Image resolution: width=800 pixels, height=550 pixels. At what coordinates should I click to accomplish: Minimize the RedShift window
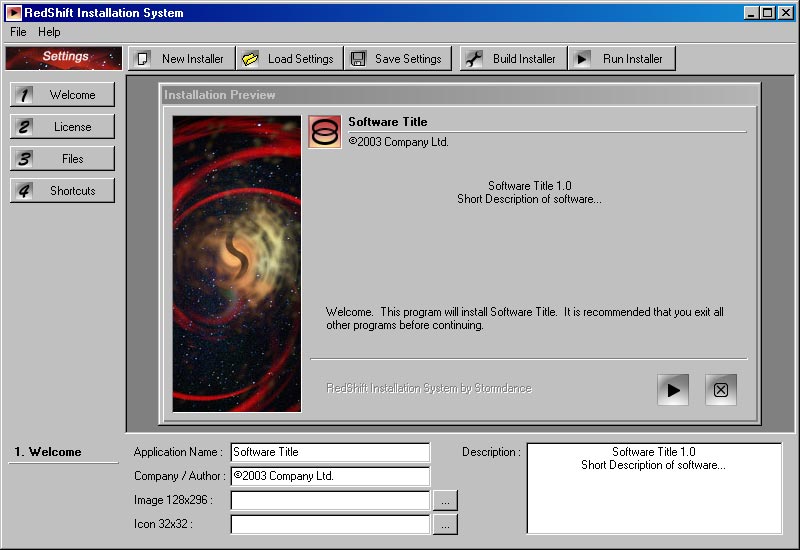(x=750, y=13)
